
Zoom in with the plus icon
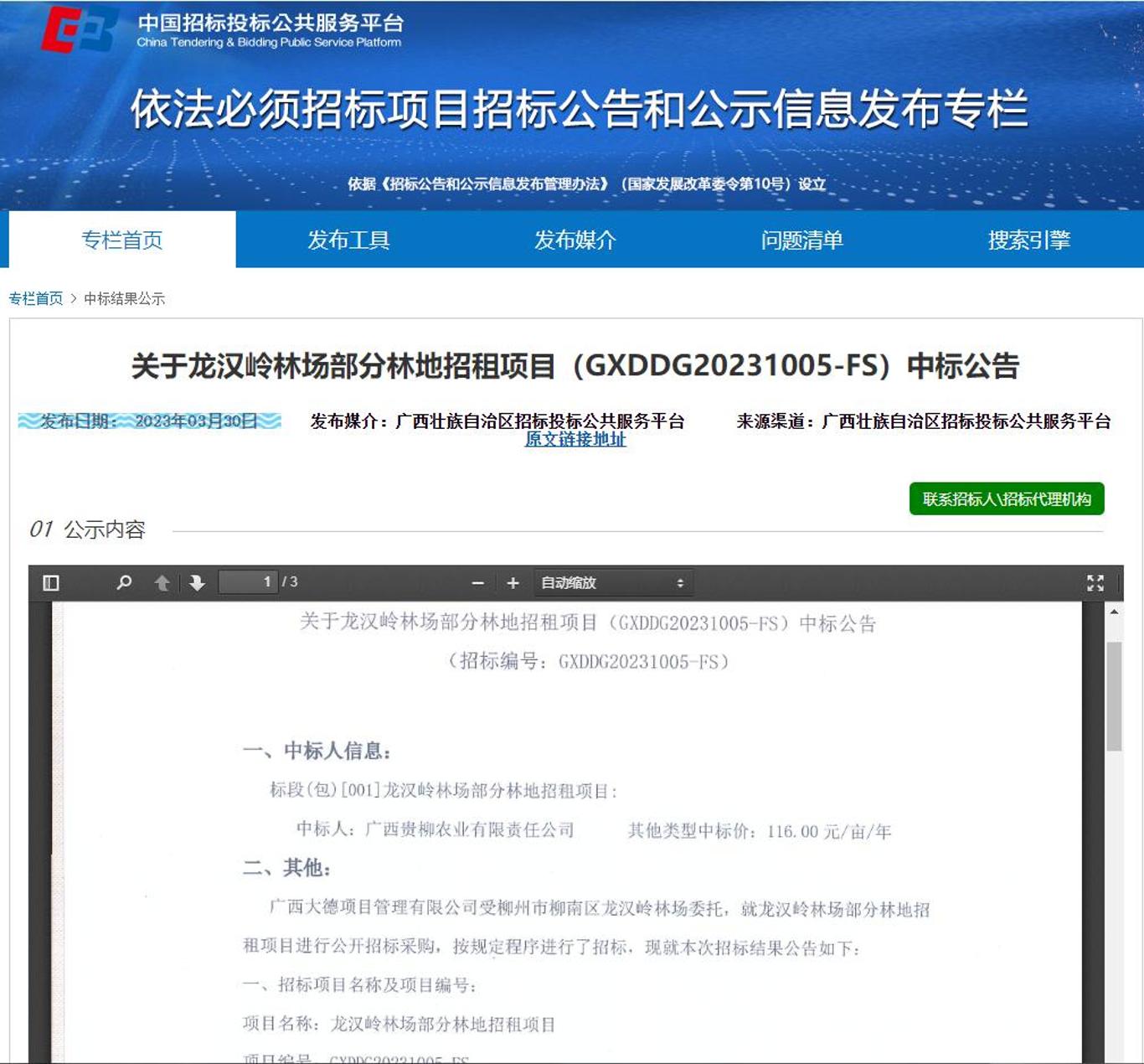[x=513, y=583]
